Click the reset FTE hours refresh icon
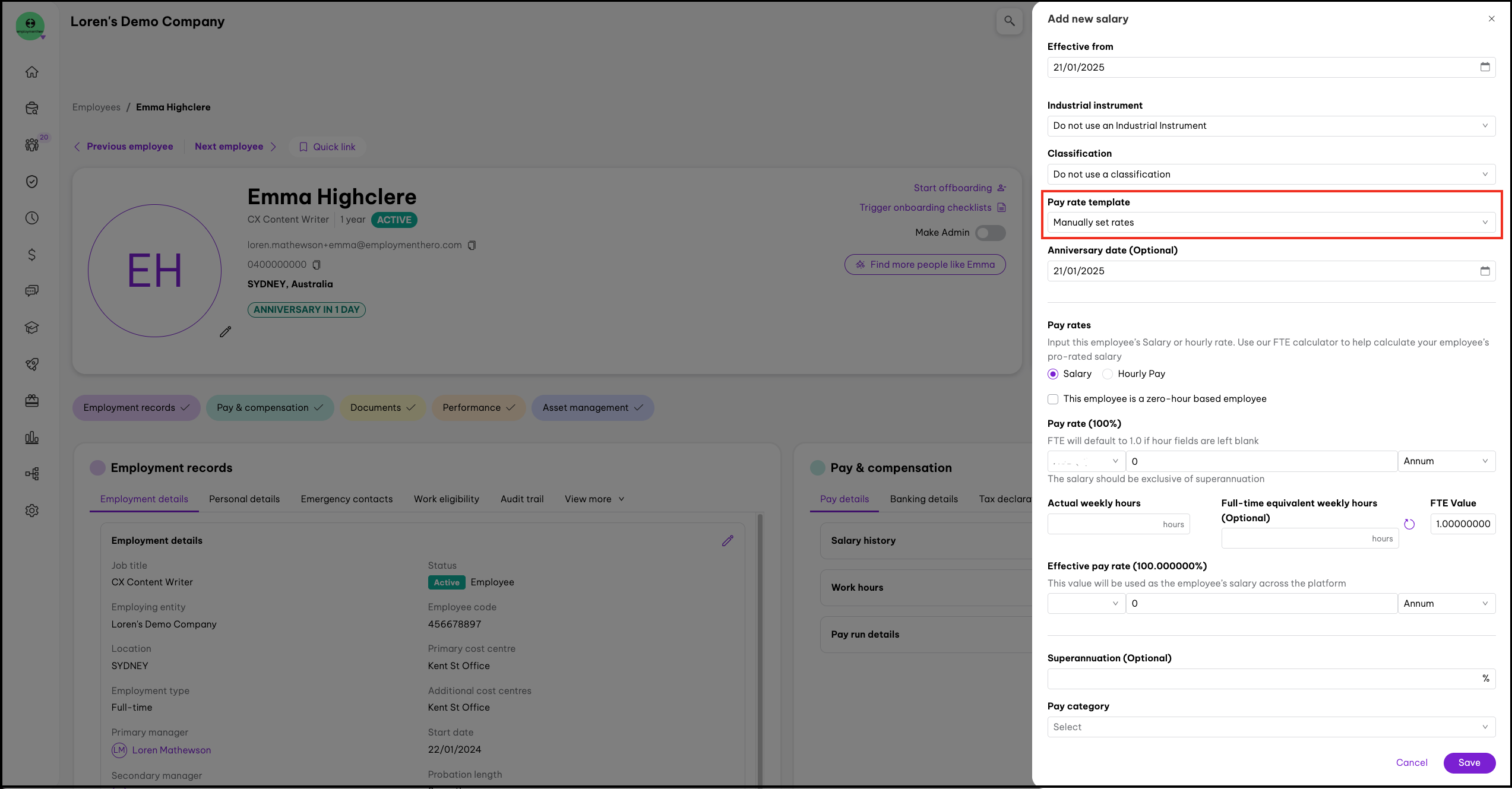The image size is (1512, 789). (1409, 524)
